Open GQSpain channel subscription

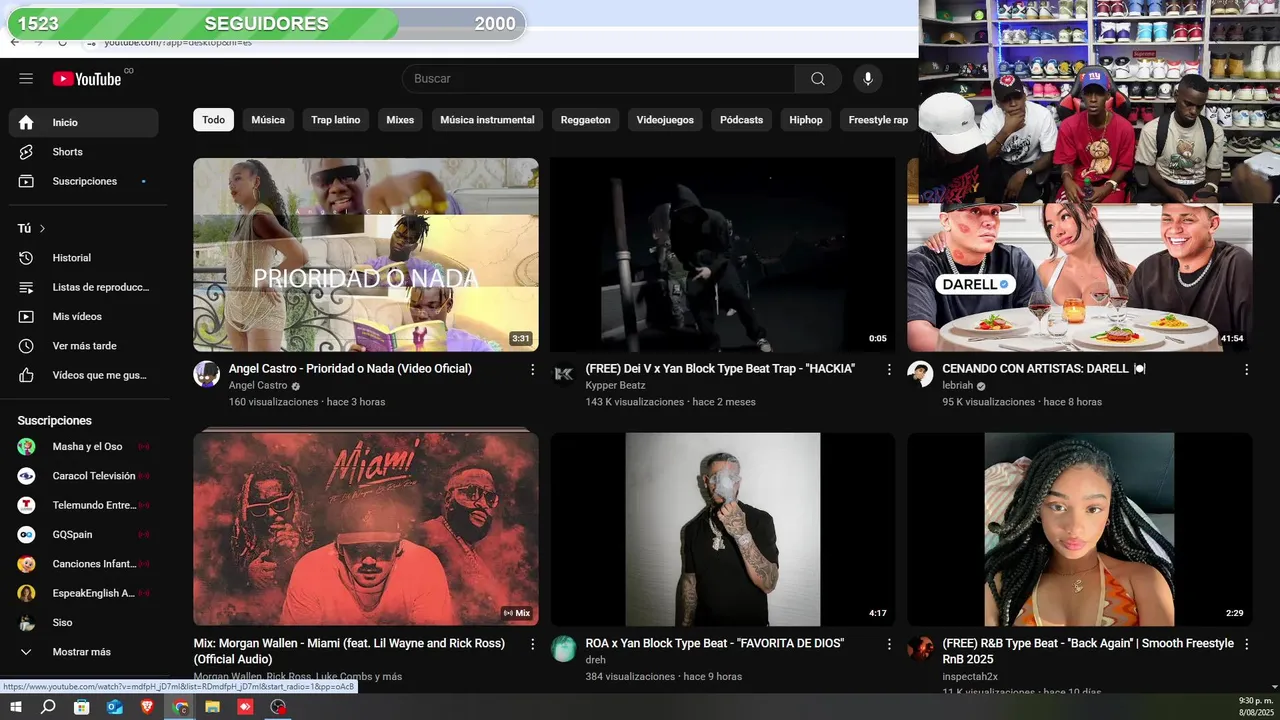point(84,535)
